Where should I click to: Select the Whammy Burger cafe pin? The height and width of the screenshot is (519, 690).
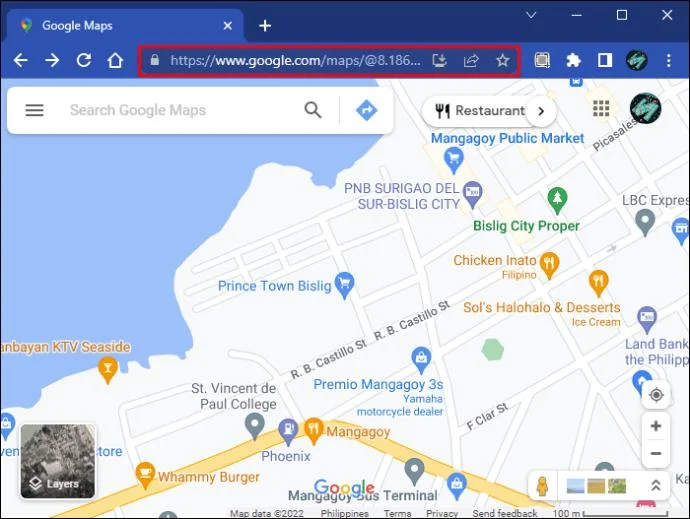point(145,475)
